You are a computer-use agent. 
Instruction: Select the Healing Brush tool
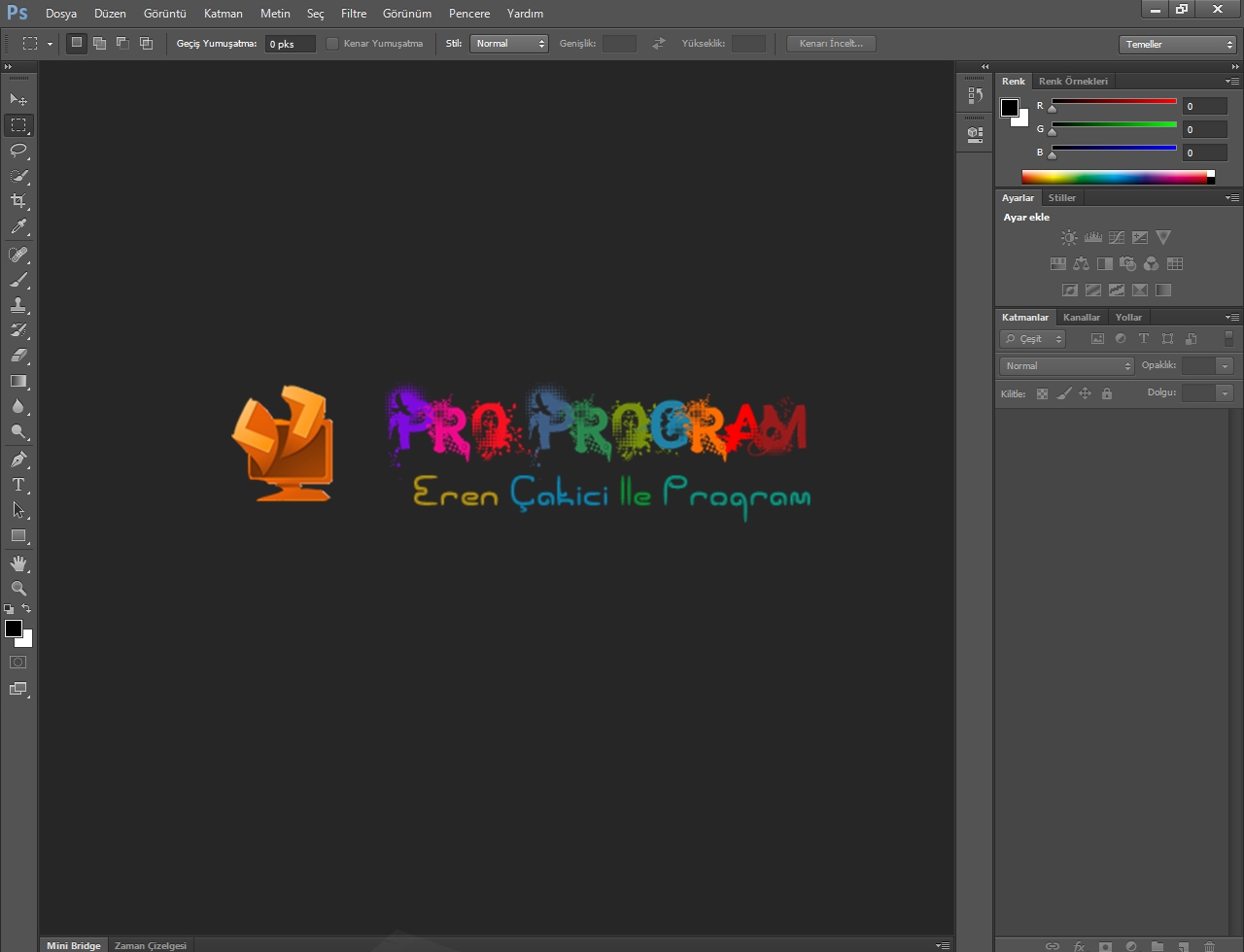pyautogui.click(x=18, y=255)
